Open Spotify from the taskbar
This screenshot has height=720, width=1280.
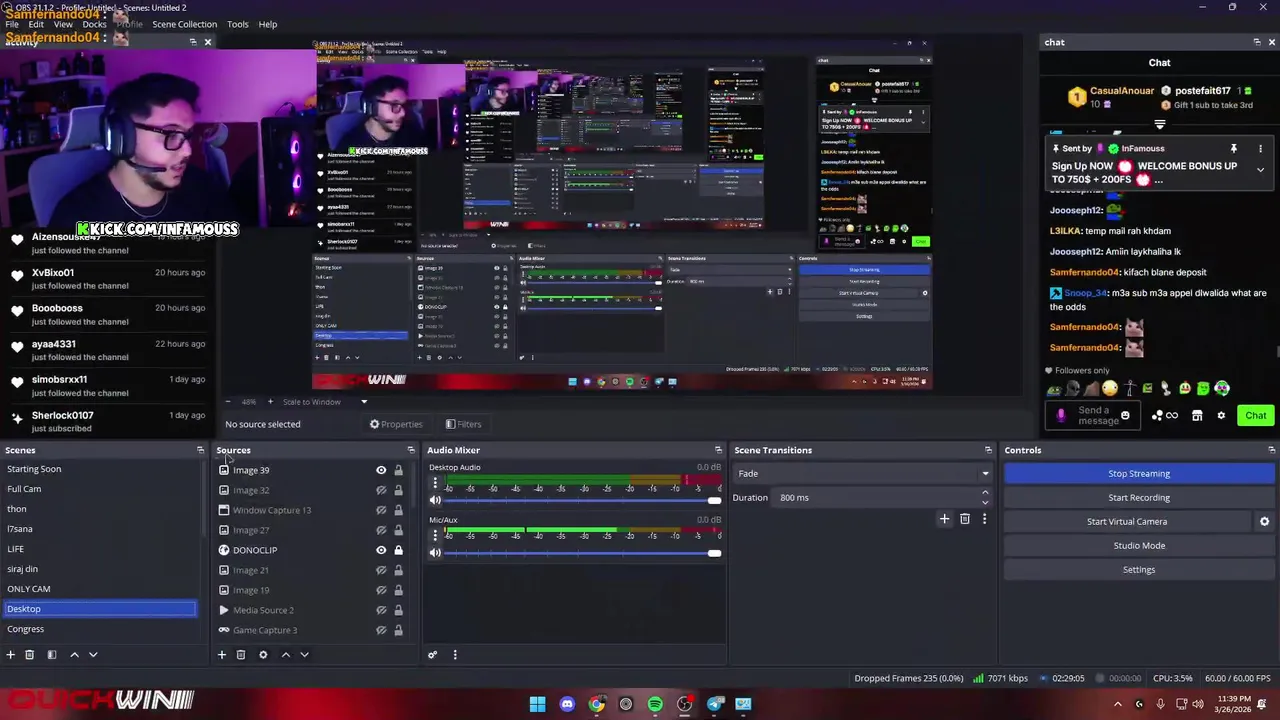point(655,704)
